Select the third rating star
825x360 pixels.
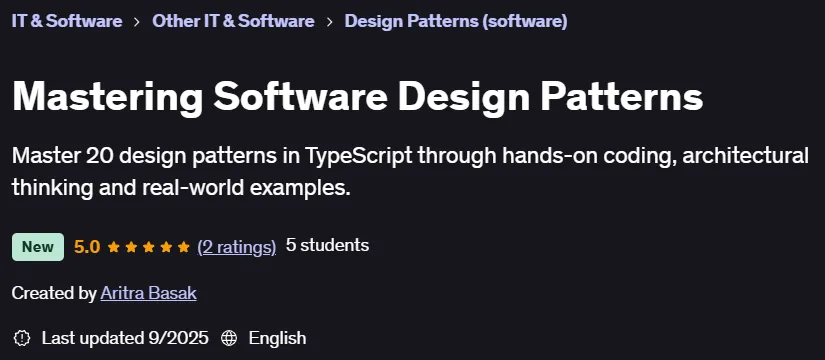tap(148, 247)
